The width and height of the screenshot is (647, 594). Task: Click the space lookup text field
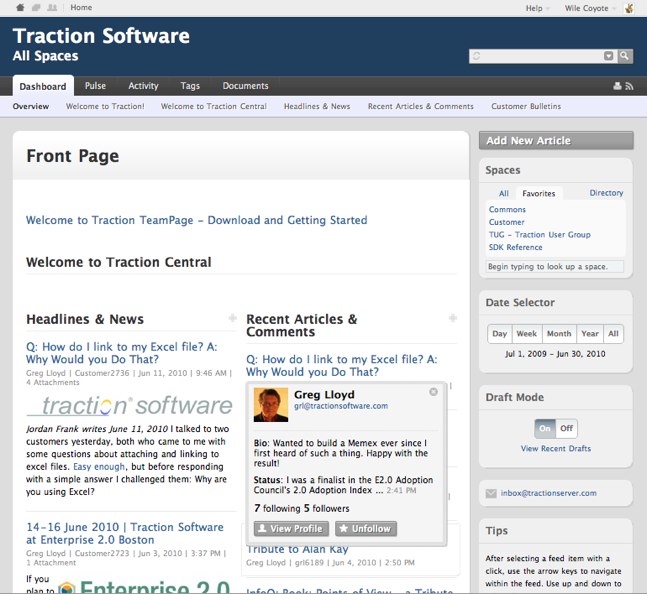[x=554, y=267]
